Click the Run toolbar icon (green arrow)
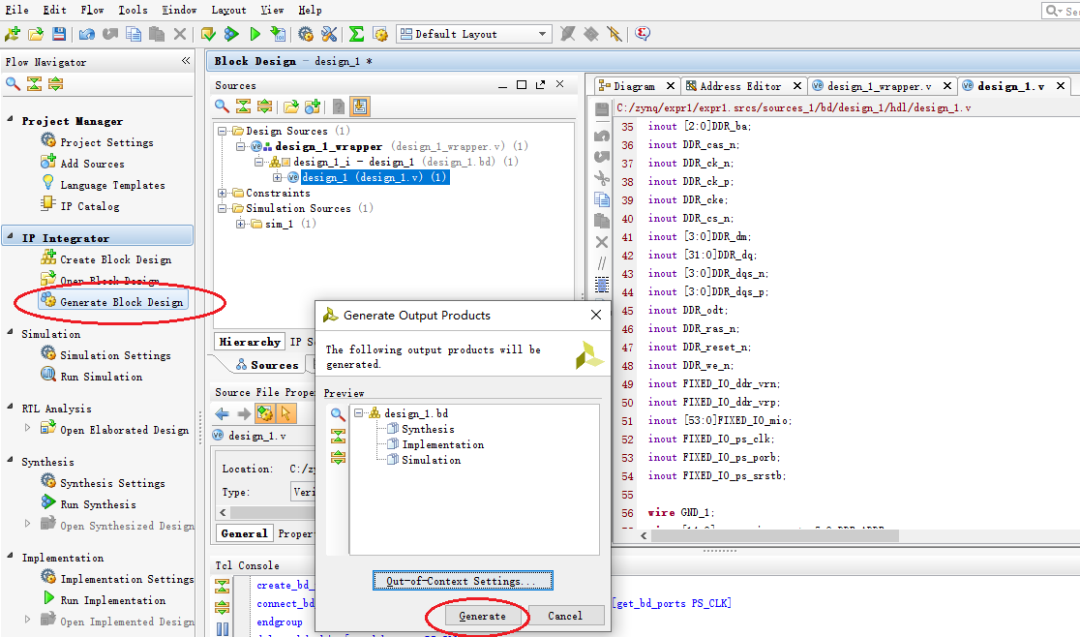Screen dimensions: 1080x637 pos(254,33)
